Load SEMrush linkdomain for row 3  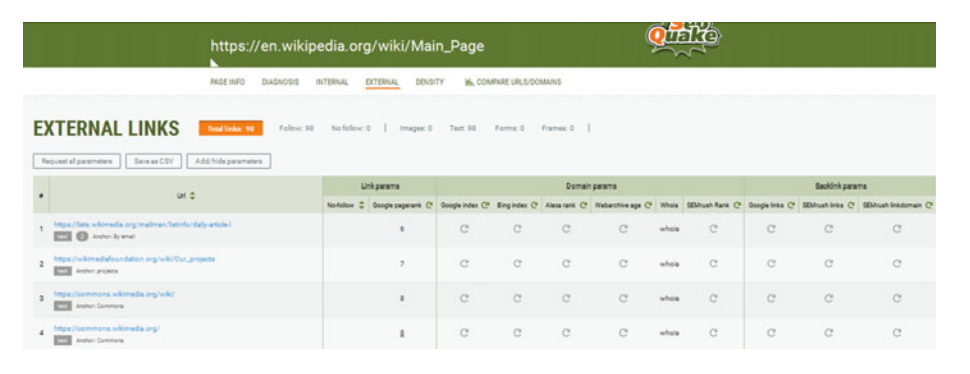click(x=896, y=298)
